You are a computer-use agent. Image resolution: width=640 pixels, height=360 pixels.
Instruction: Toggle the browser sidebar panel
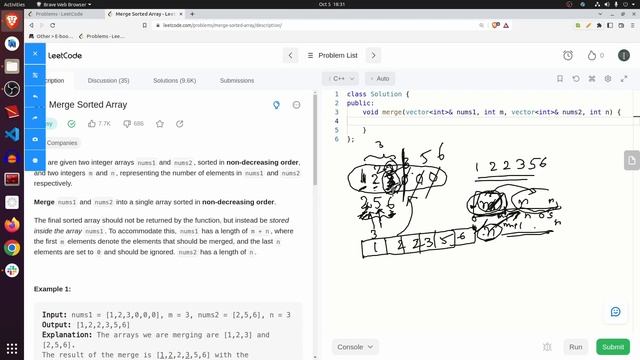(x=610, y=25)
